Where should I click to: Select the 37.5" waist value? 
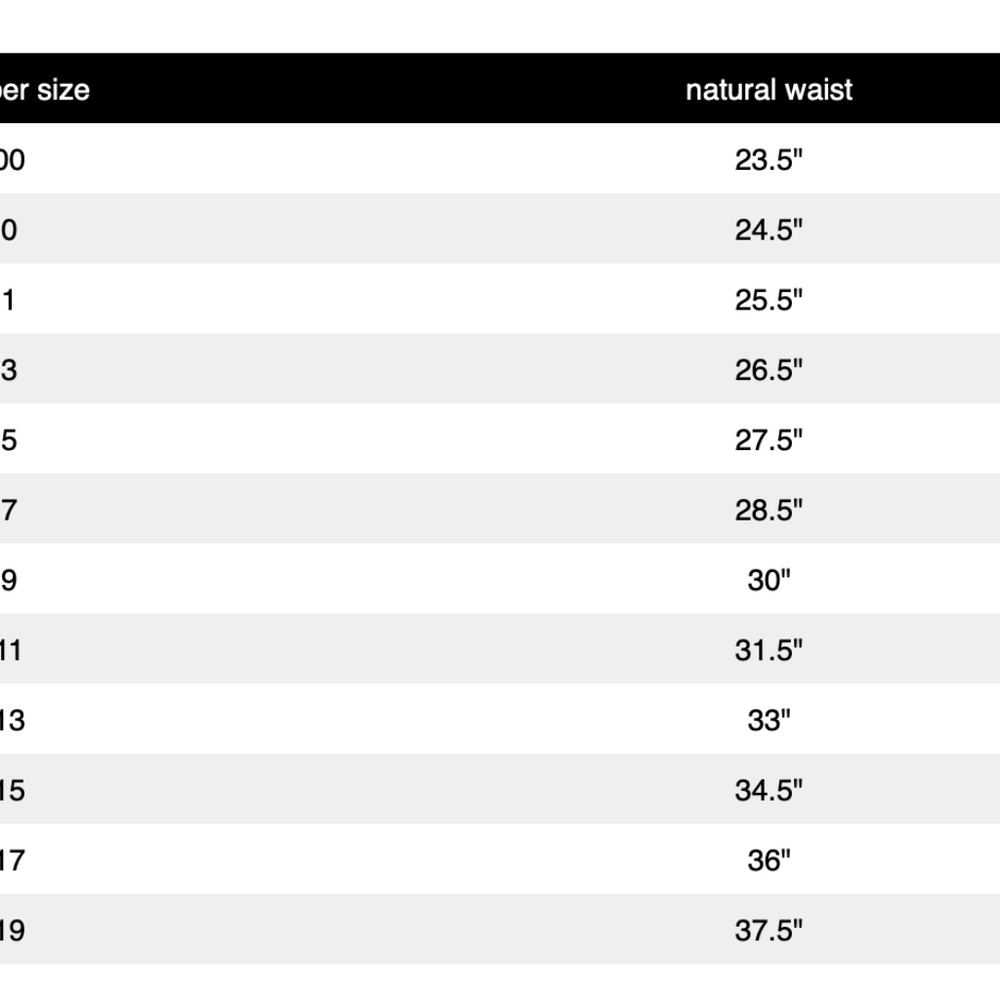point(768,931)
